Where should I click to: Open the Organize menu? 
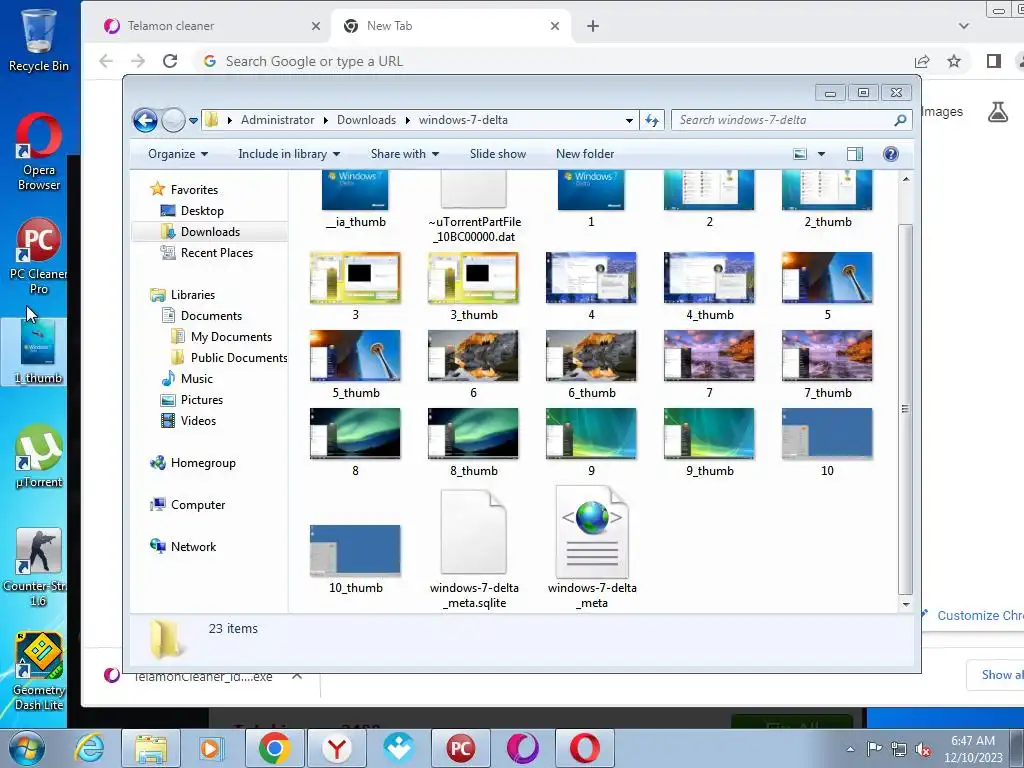click(178, 154)
